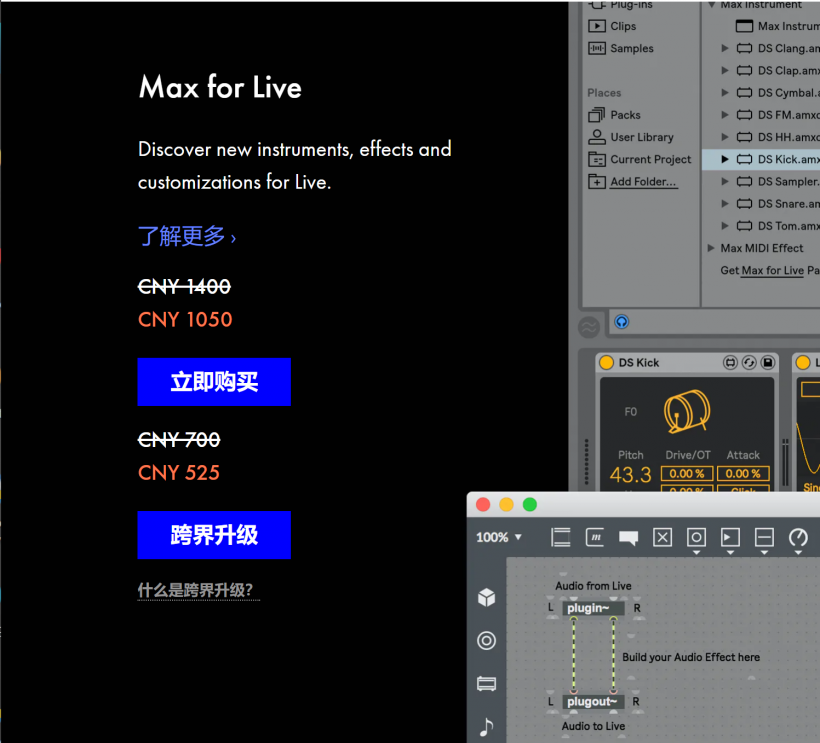Expand the DS Clap device entry
Image resolution: width=820 pixels, height=743 pixels.
click(x=725, y=70)
